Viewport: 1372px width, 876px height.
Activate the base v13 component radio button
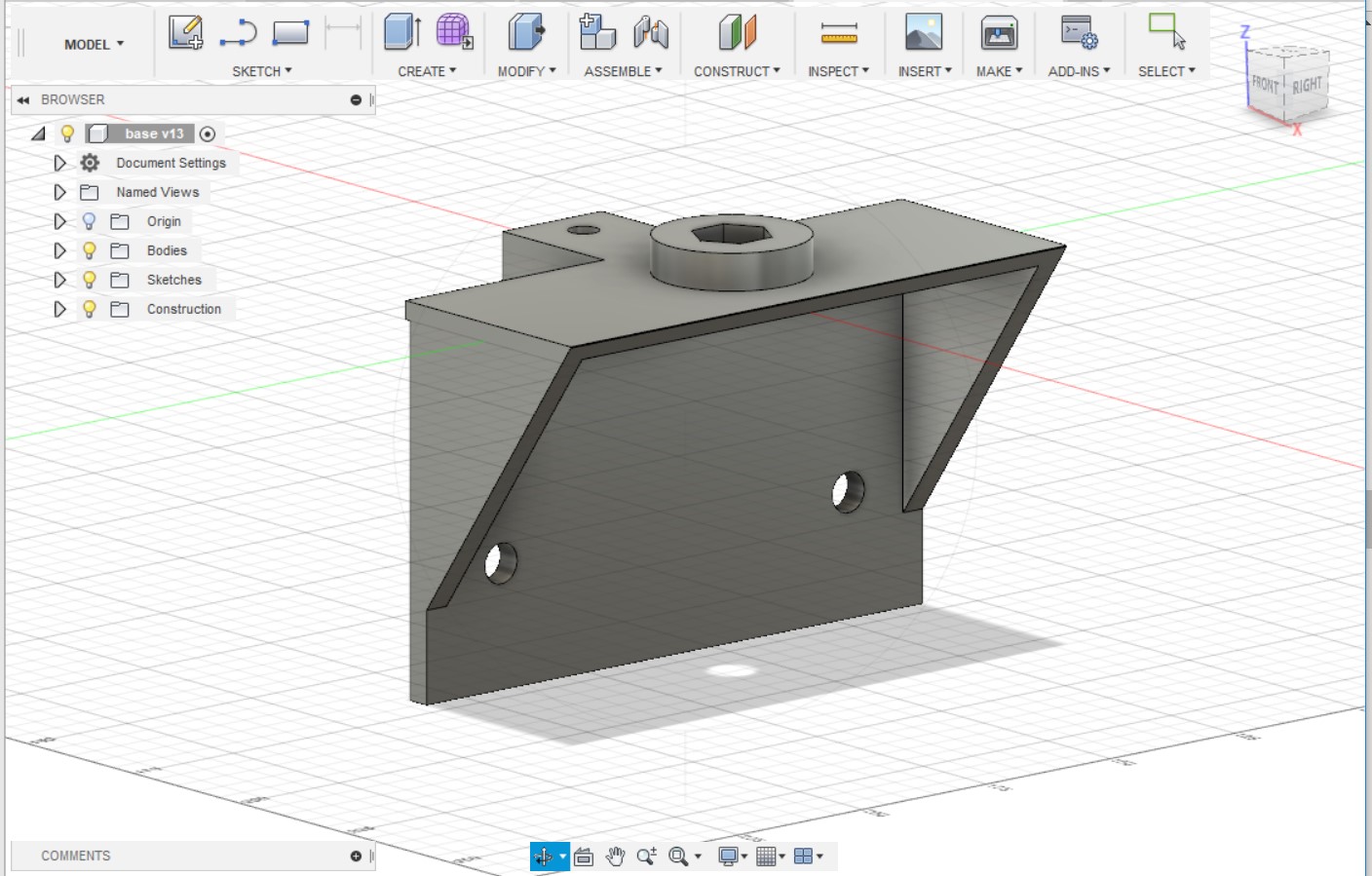(208, 134)
